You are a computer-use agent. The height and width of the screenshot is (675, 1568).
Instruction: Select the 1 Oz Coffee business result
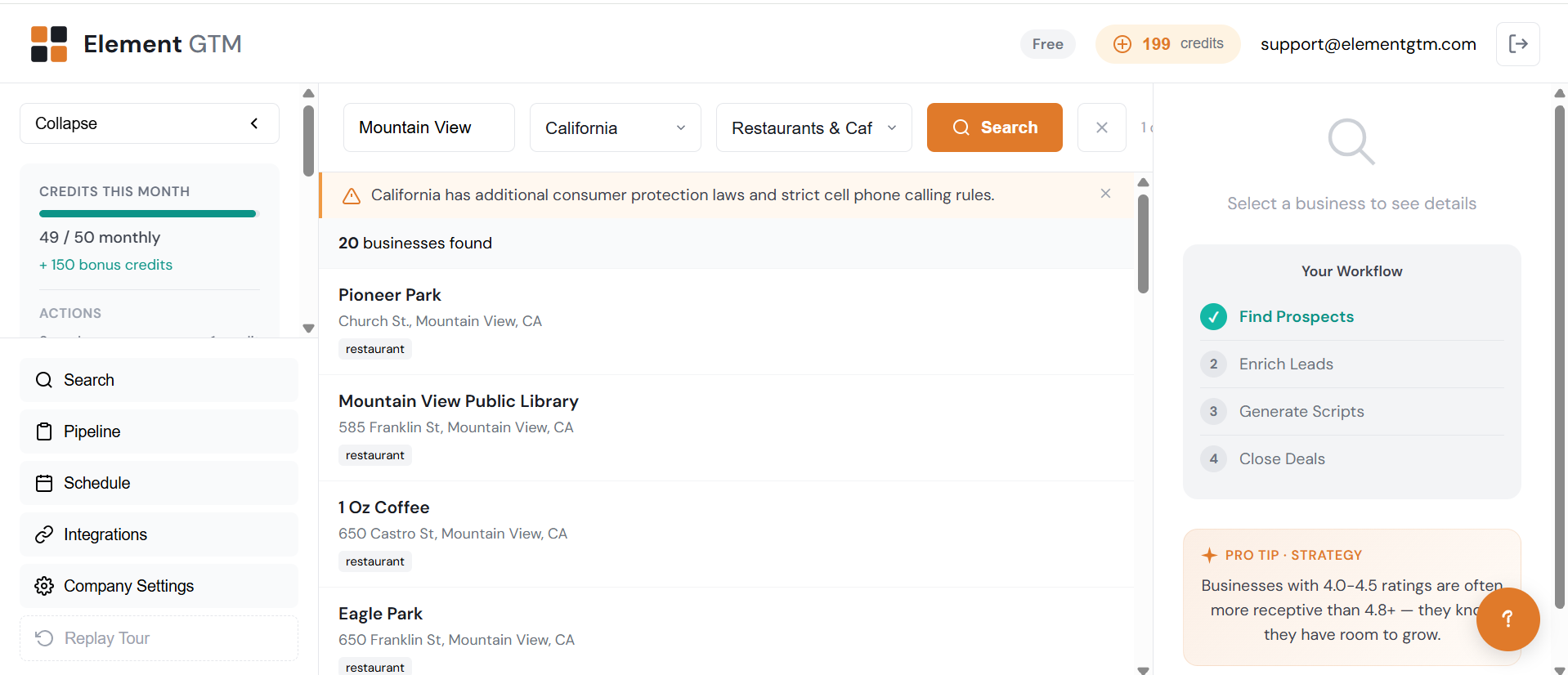[384, 507]
